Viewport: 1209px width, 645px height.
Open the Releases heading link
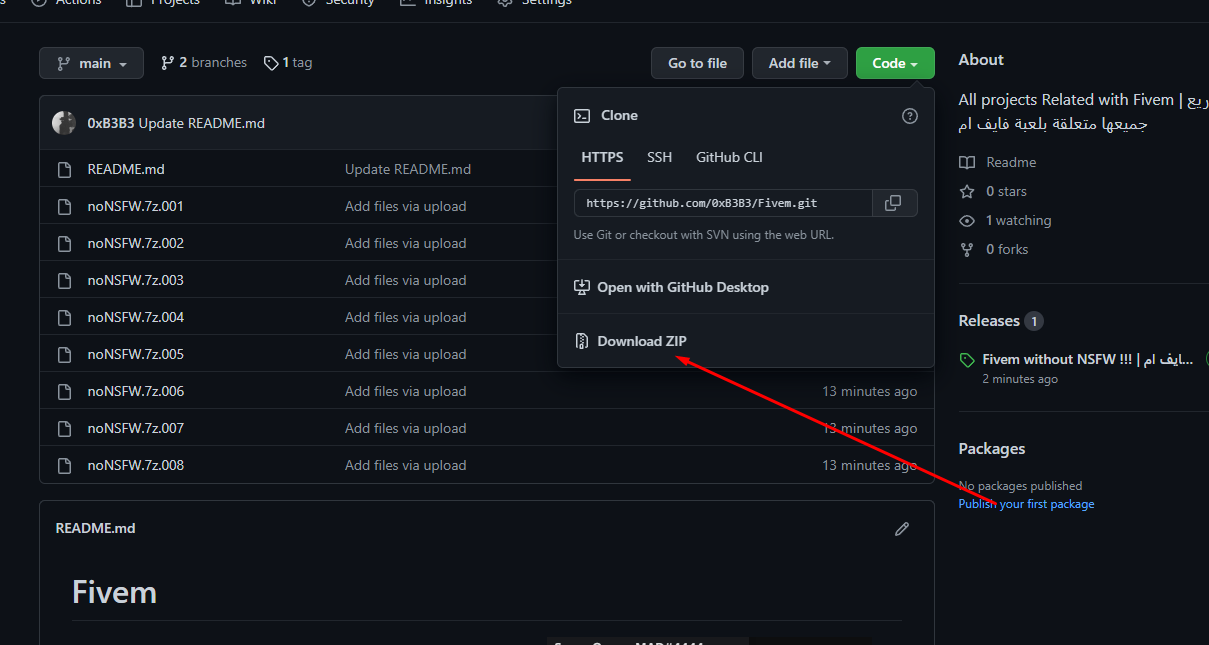click(x=989, y=321)
